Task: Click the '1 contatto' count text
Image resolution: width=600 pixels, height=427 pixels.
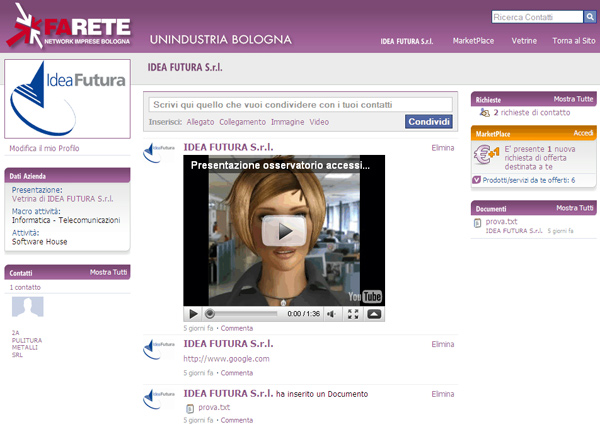Action: point(25,287)
